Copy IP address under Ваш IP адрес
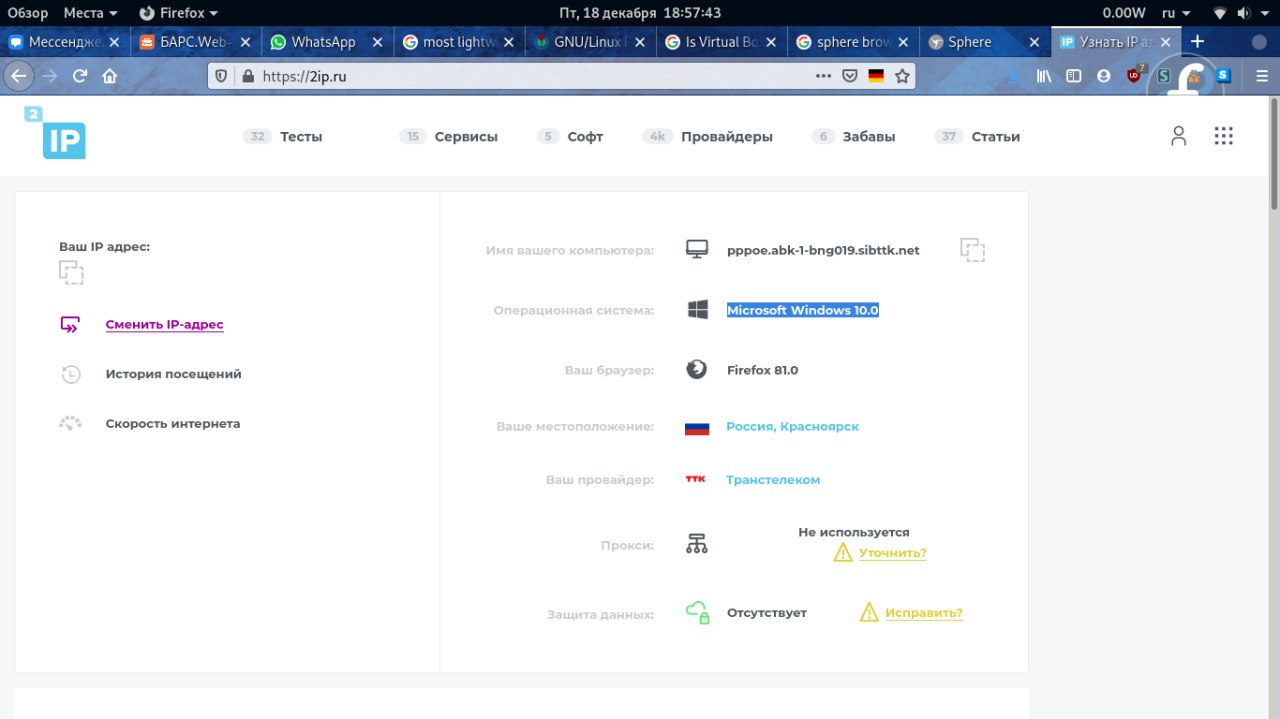1280x719 pixels. (x=71, y=273)
